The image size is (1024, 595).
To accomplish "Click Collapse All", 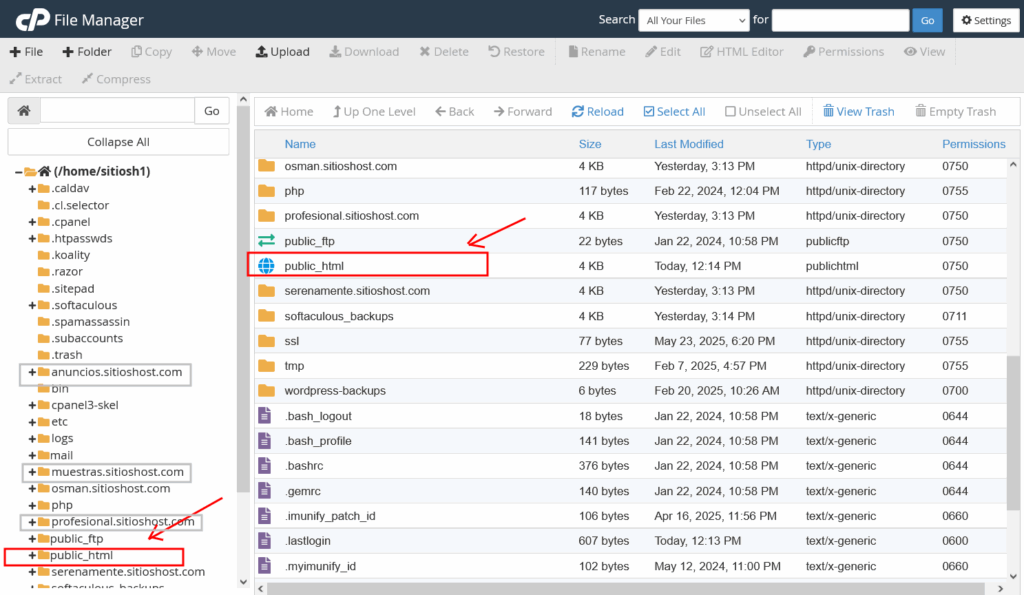I will click(118, 142).
